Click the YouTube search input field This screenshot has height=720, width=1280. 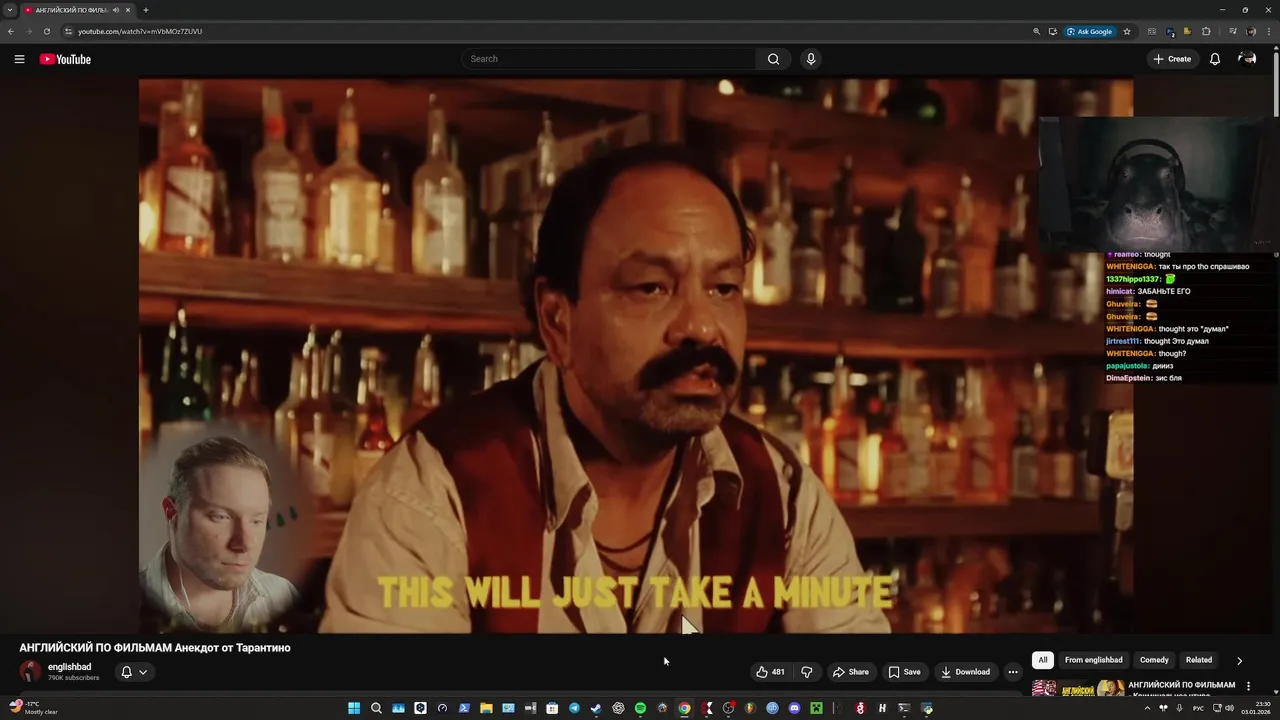tap(610, 59)
